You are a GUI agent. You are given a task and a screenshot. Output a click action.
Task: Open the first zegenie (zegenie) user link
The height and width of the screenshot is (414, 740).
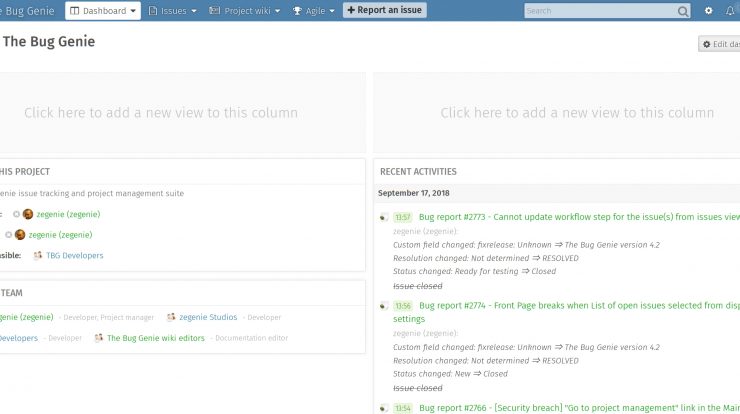(68, 214)
